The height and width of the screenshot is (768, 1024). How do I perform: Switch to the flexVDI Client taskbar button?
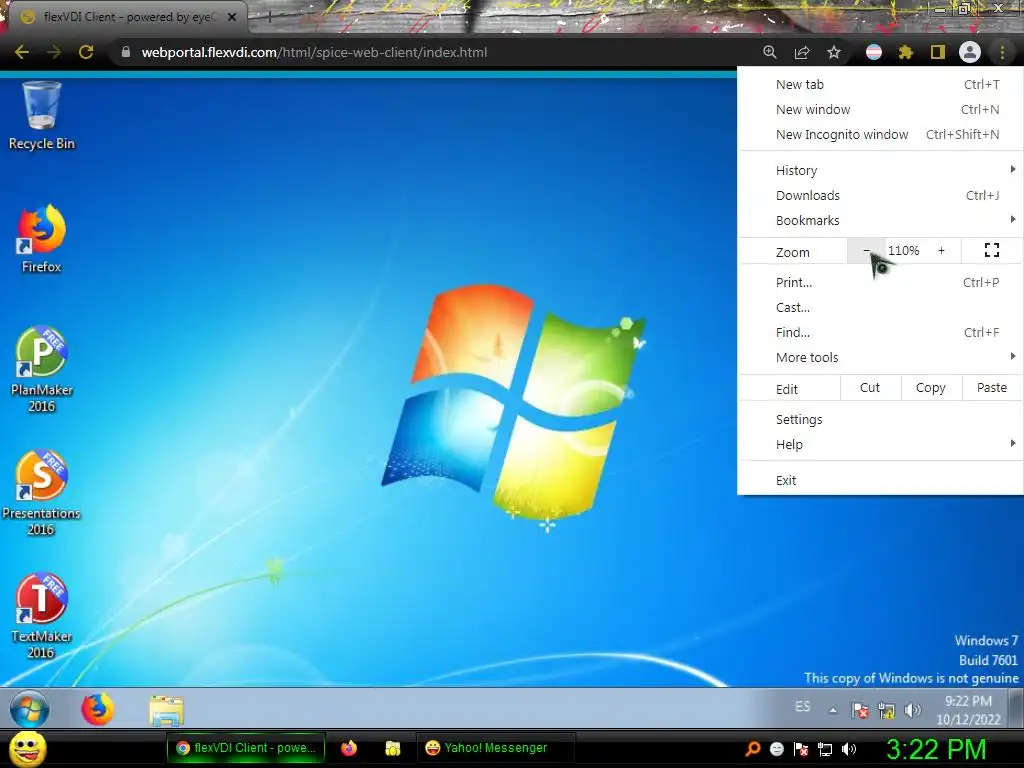[246, 748]
